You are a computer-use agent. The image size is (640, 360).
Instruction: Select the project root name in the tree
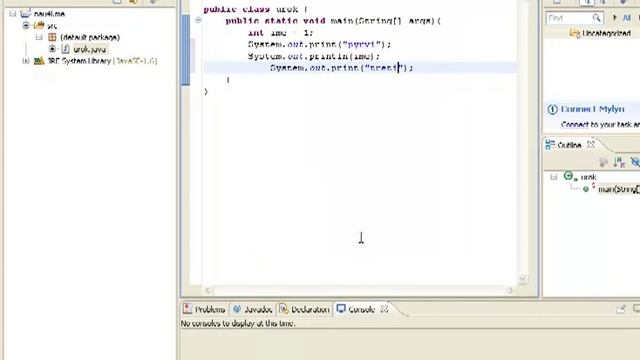[49, 13]
